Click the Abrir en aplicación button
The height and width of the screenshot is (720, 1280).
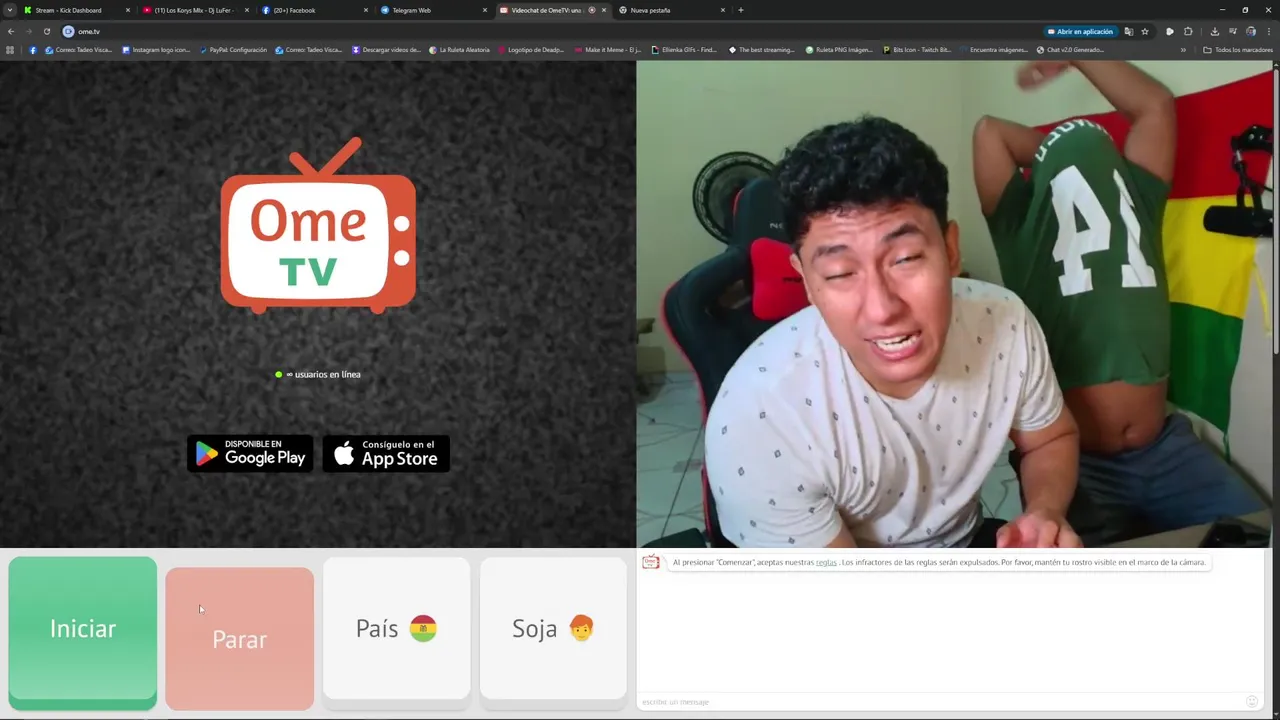tap(1079, 31)
